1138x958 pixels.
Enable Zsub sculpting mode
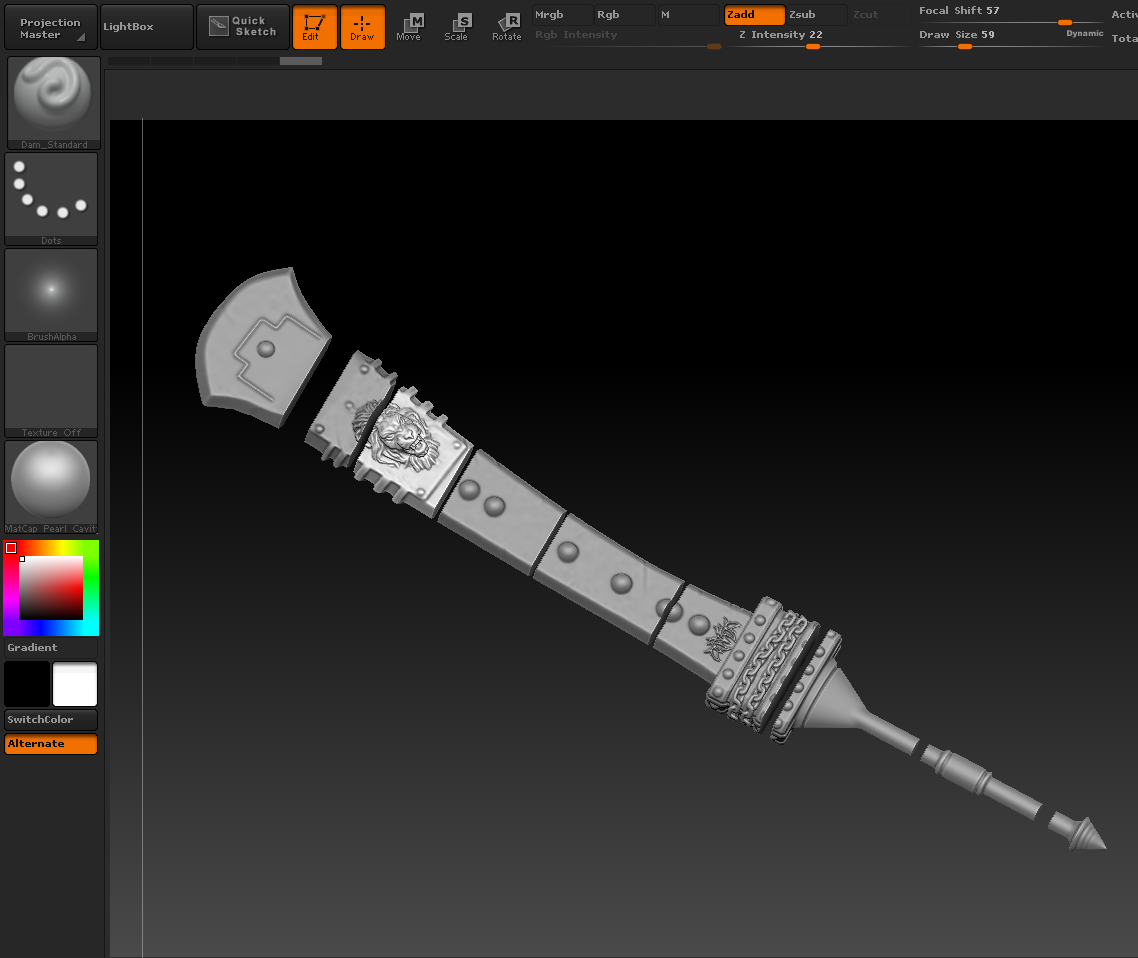[x=815, y=15]
